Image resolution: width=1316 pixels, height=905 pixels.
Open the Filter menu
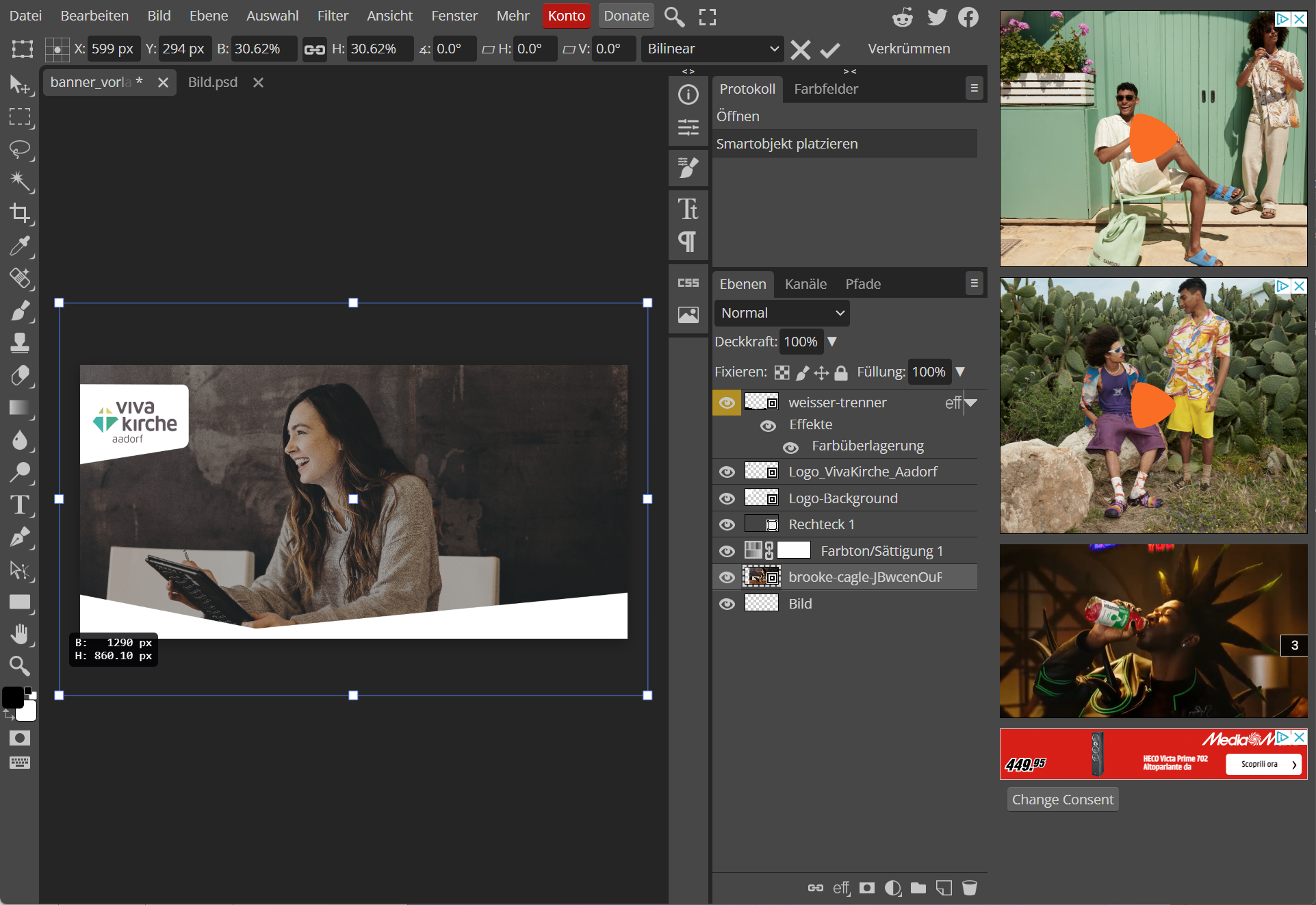332,16
